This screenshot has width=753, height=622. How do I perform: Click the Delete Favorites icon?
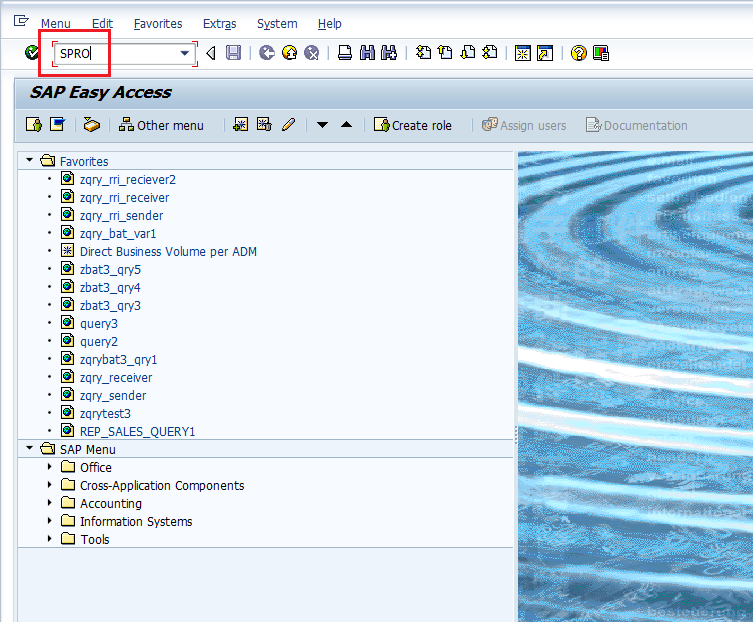(264, 125)
